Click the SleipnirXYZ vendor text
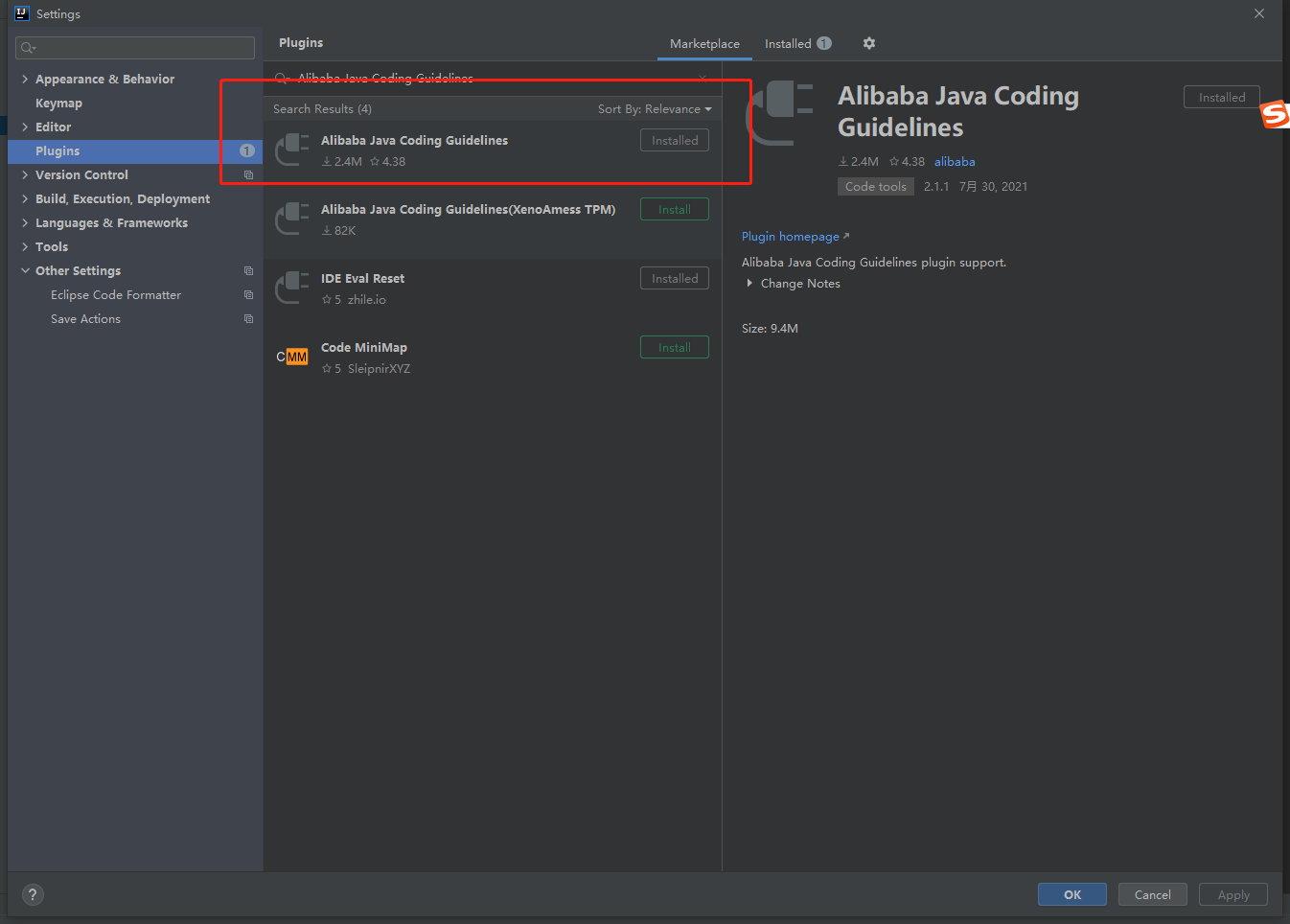The height and width of the screenshot is (924, 1290). [x=379, y=368]
